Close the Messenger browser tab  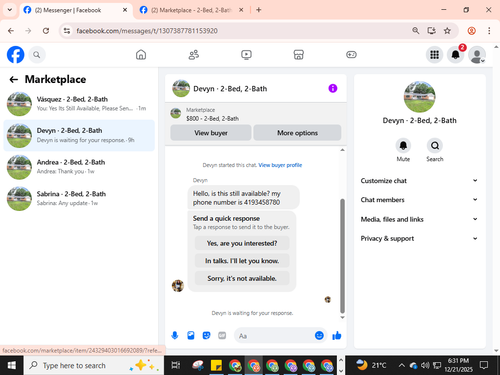[125, 10]
